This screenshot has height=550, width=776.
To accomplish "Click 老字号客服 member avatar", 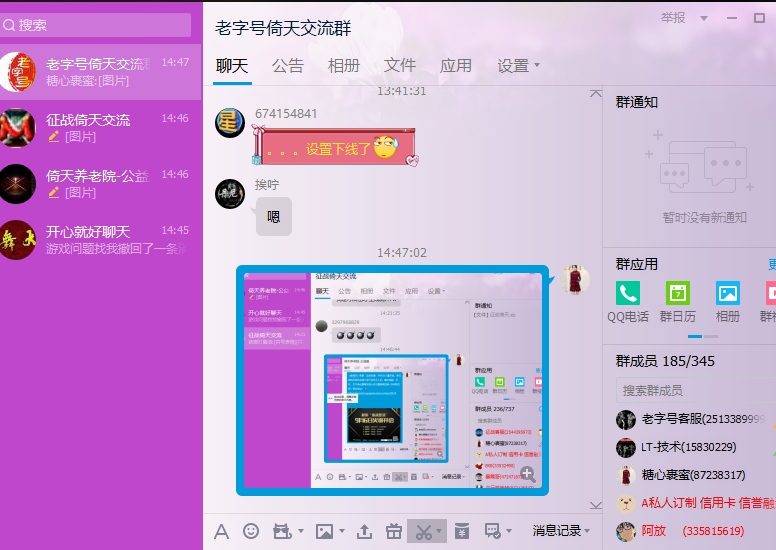I will click(x=626, y=419).
